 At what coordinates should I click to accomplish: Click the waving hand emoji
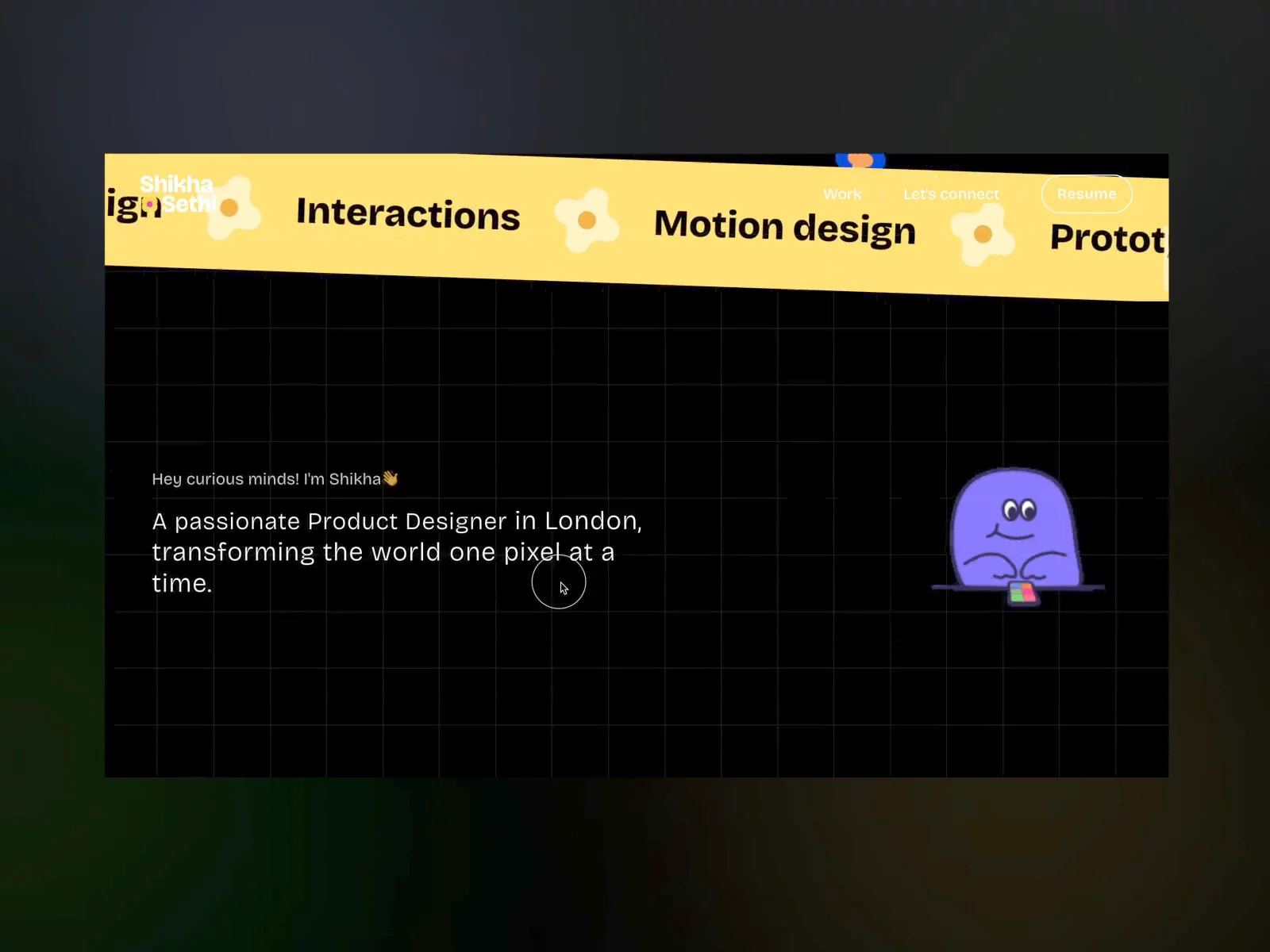tap(391, 478)
